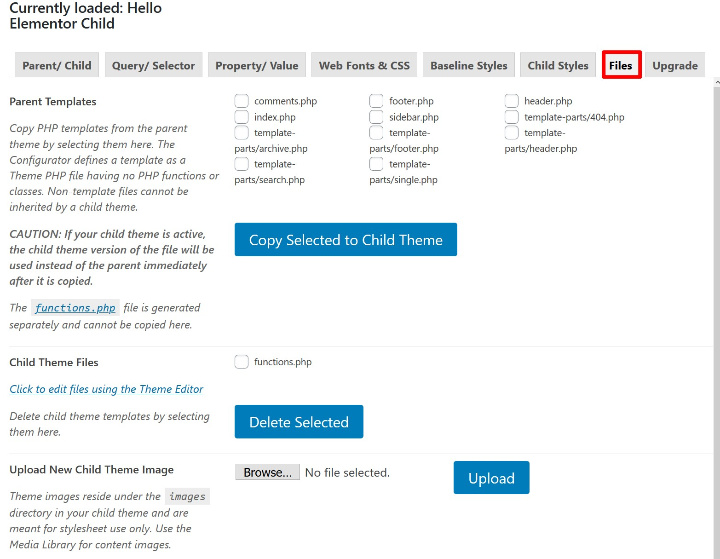720x559 pixels.
Task: Enable the index.php checkbox
Action: coord(242,117)
